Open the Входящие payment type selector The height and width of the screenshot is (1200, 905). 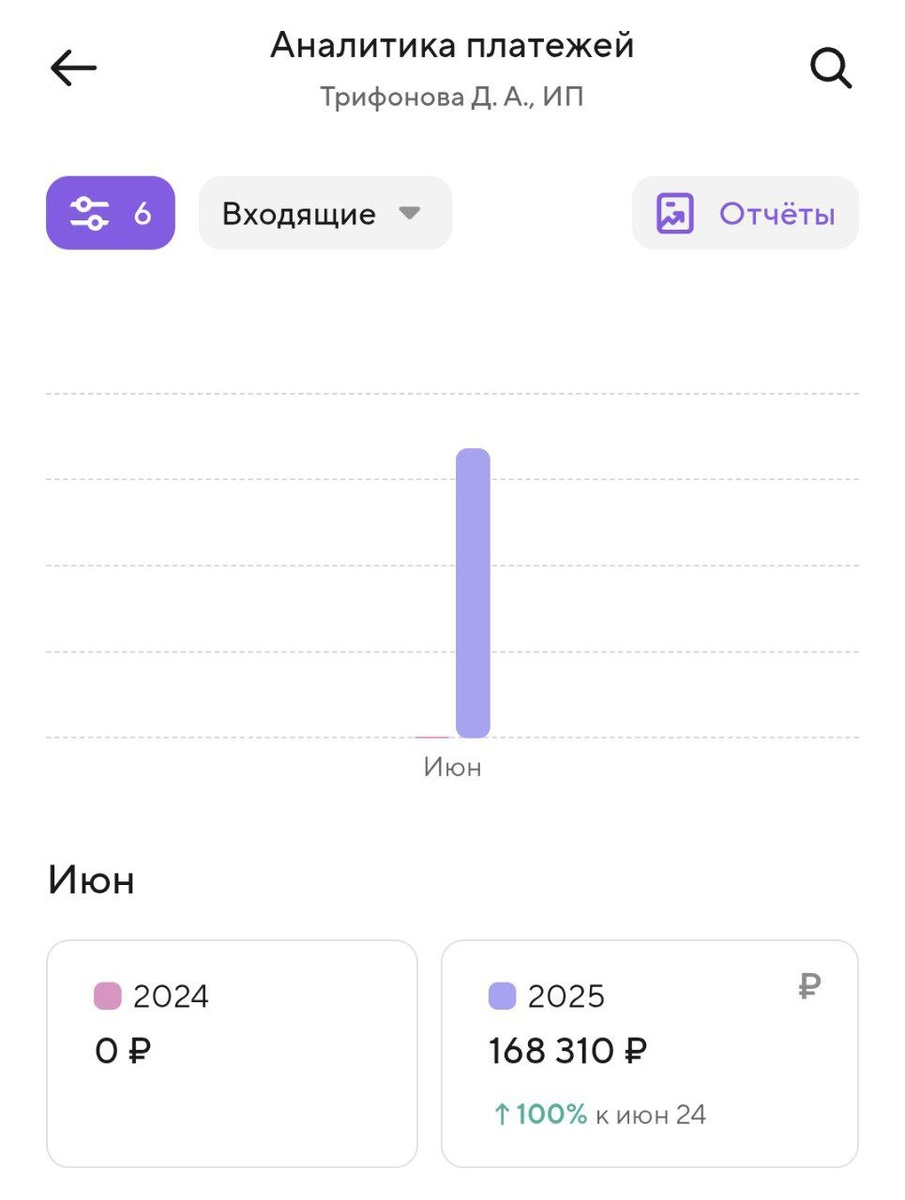pos(325,213)
